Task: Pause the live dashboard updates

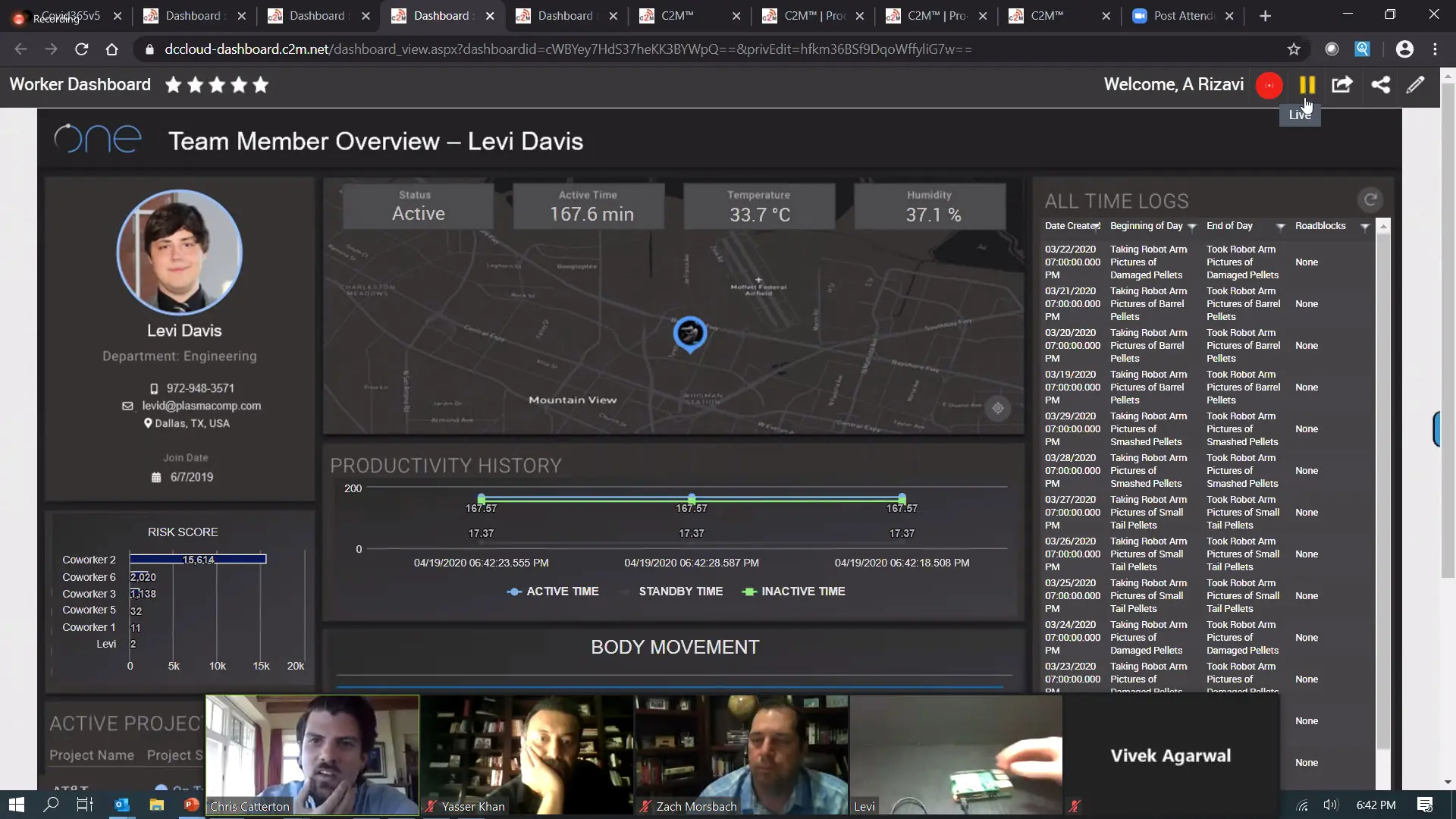Action: pos(1307,85)
